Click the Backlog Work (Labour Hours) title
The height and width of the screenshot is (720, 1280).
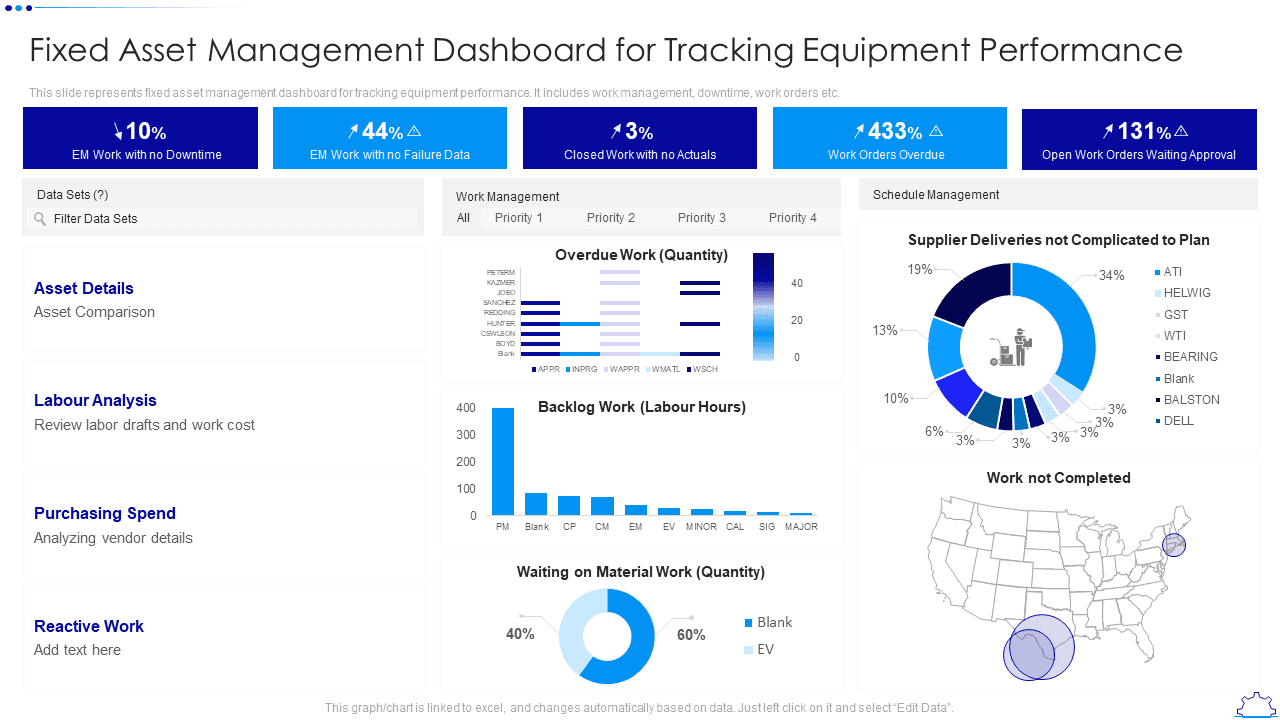642,407
